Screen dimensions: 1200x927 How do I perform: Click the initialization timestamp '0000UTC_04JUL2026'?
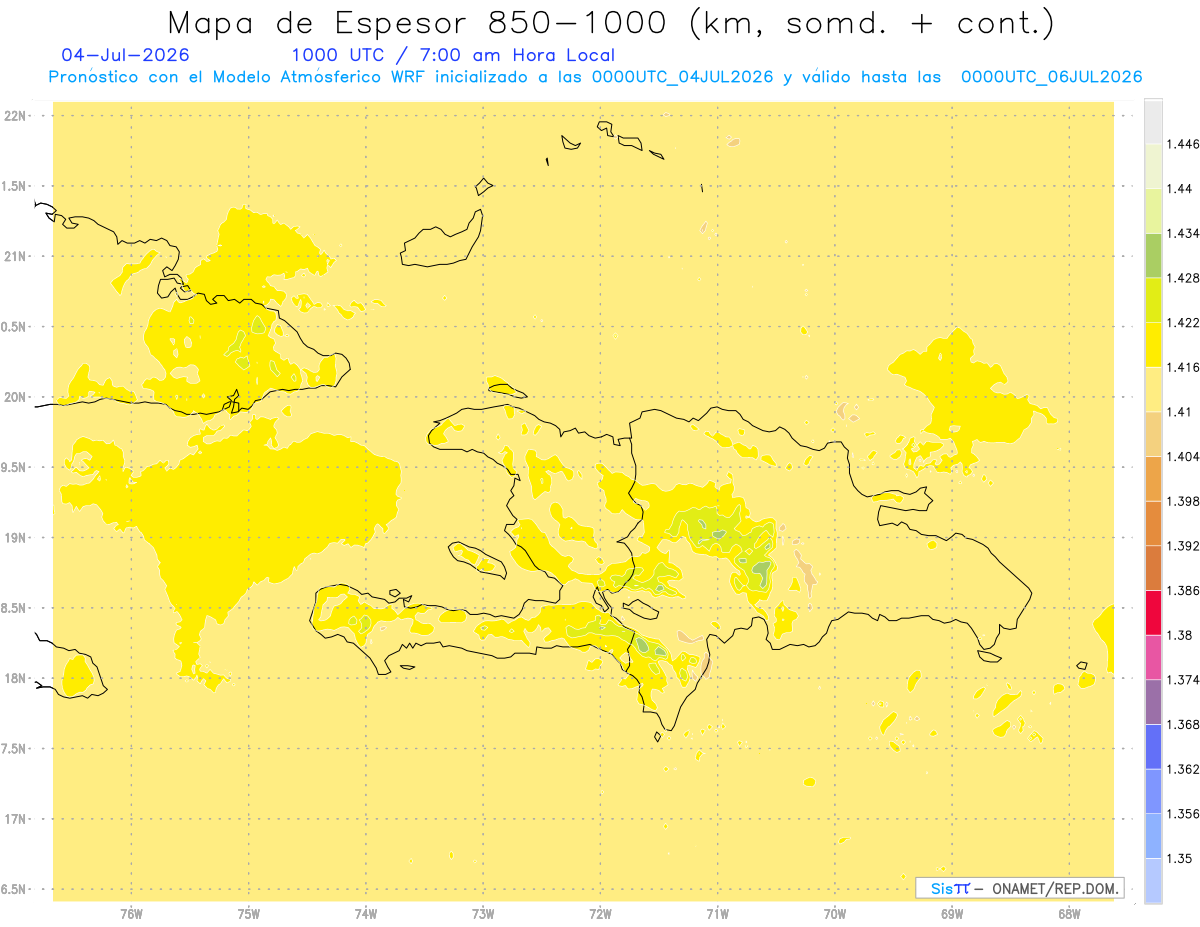click(x=682, y=77)
